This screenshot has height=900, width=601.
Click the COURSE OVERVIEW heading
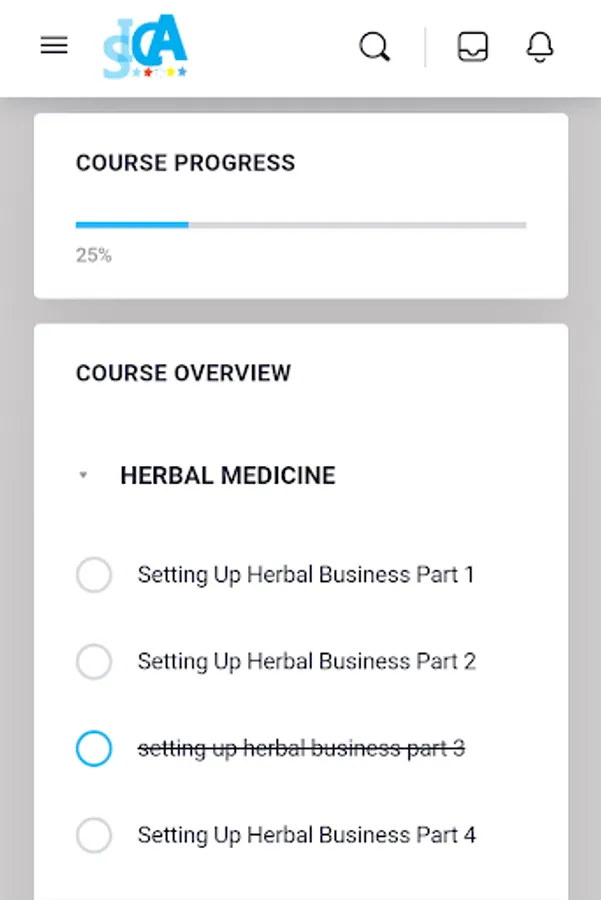coord(183,373)
